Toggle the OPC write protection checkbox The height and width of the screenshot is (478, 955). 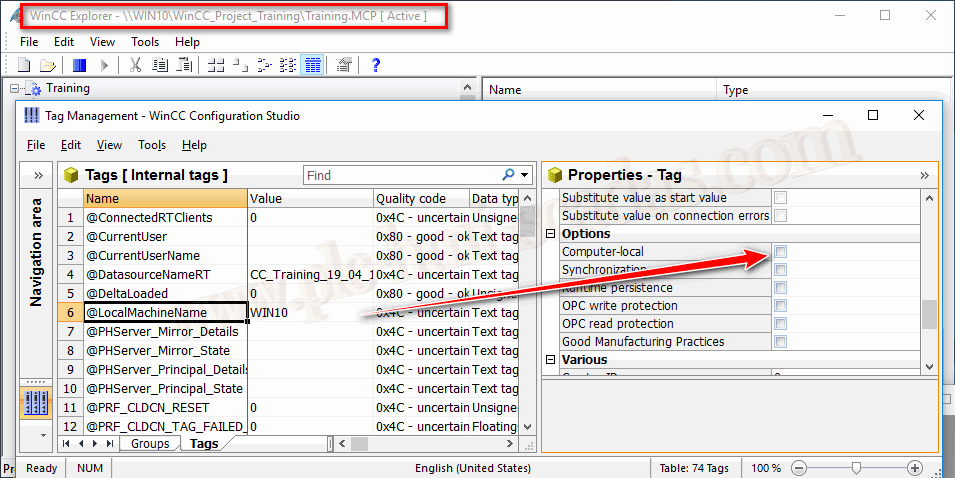(x=780, y=306)
